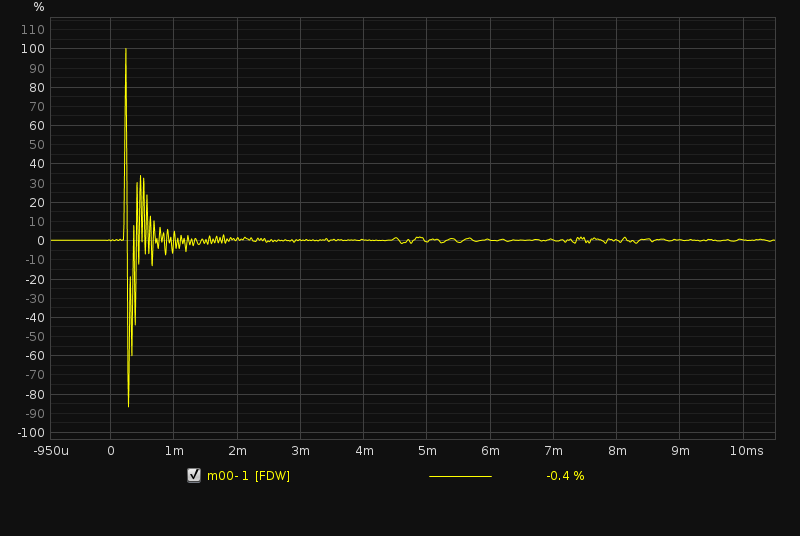800x536 pixels.
Task: Click the yellow trace line sample in the legend
Action: (x=460, y=476)
